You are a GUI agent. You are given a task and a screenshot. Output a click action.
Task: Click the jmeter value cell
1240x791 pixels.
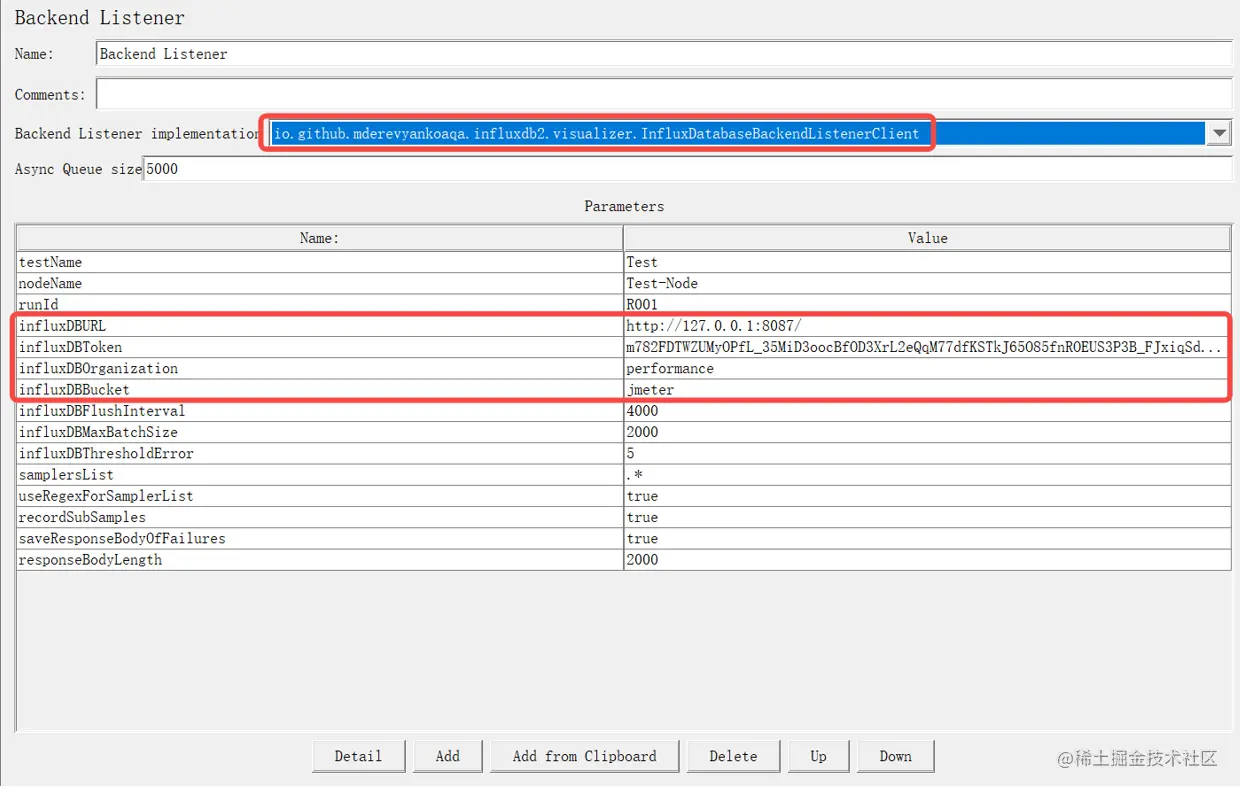927,389
